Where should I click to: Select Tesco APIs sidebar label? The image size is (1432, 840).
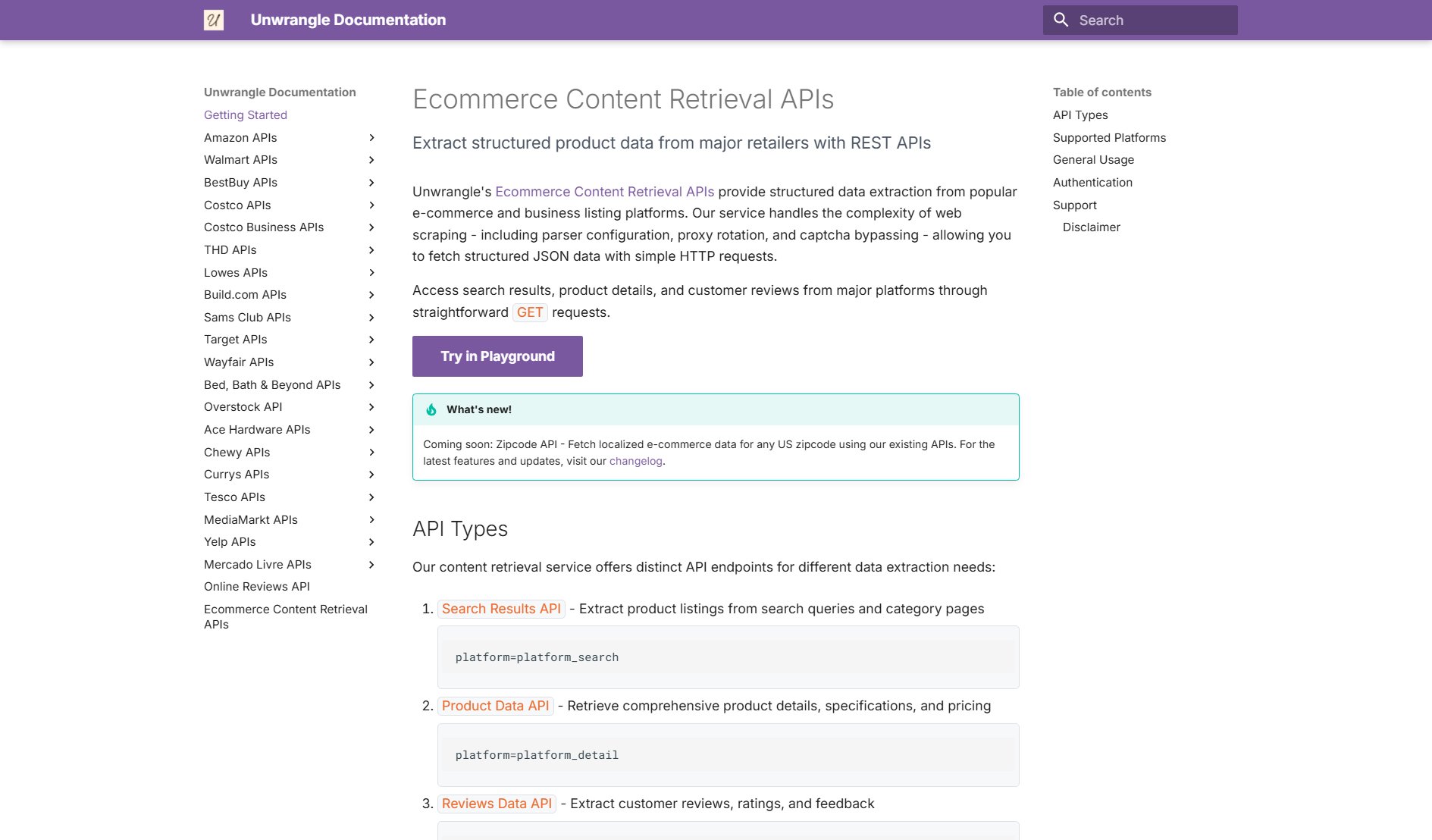point(234,497)
